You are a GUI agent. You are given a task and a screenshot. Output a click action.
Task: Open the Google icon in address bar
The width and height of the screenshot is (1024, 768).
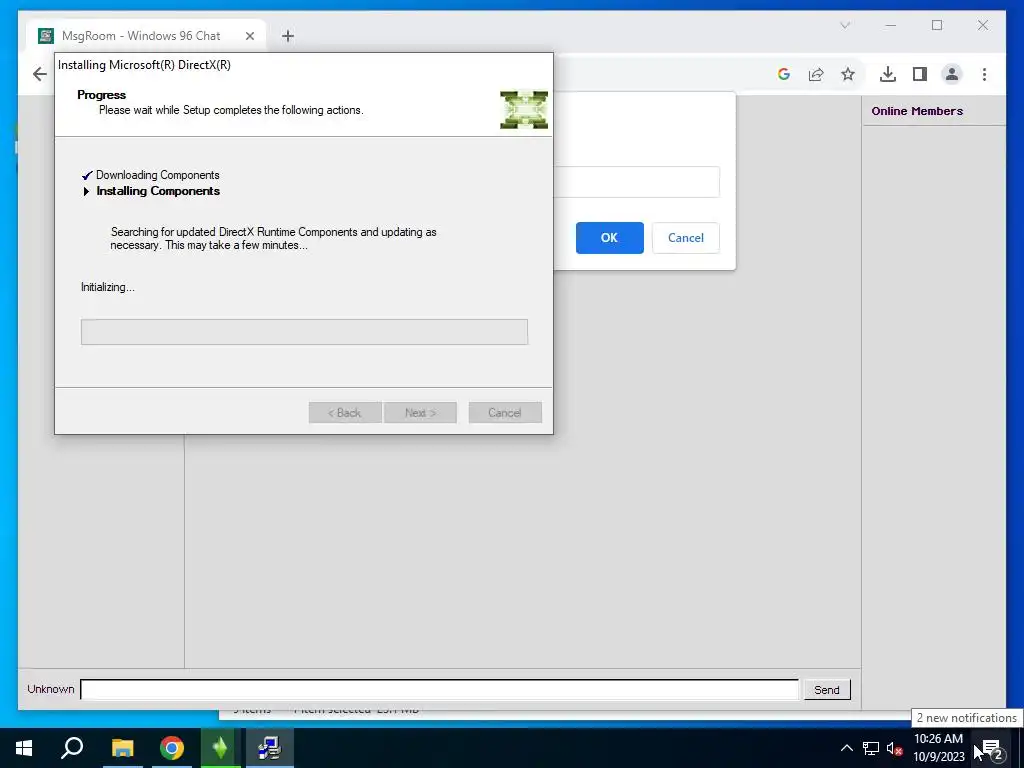pyautogui.click(x=784, y=74)
